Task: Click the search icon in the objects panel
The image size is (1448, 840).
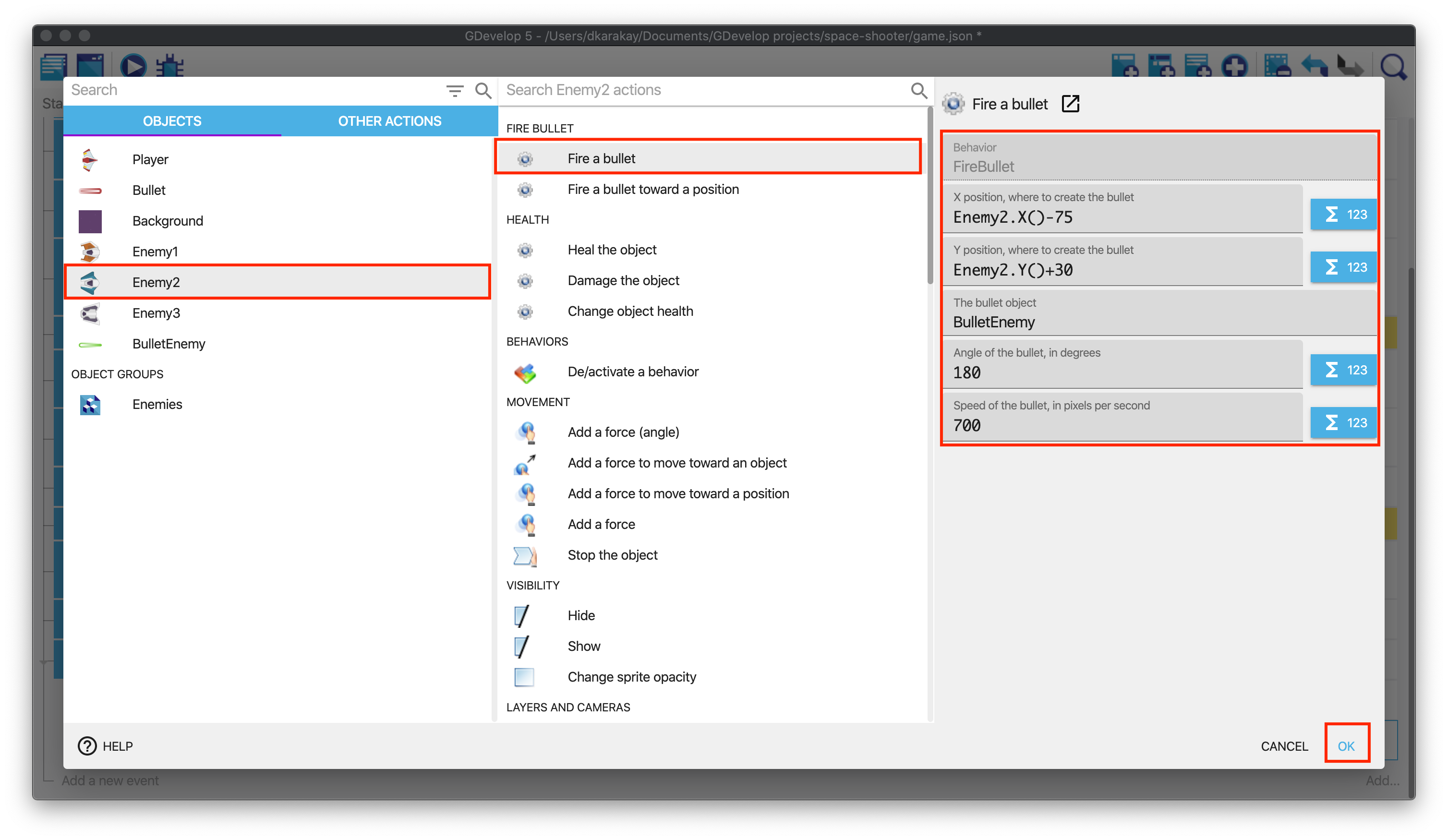Action: (x=483, y=91)
